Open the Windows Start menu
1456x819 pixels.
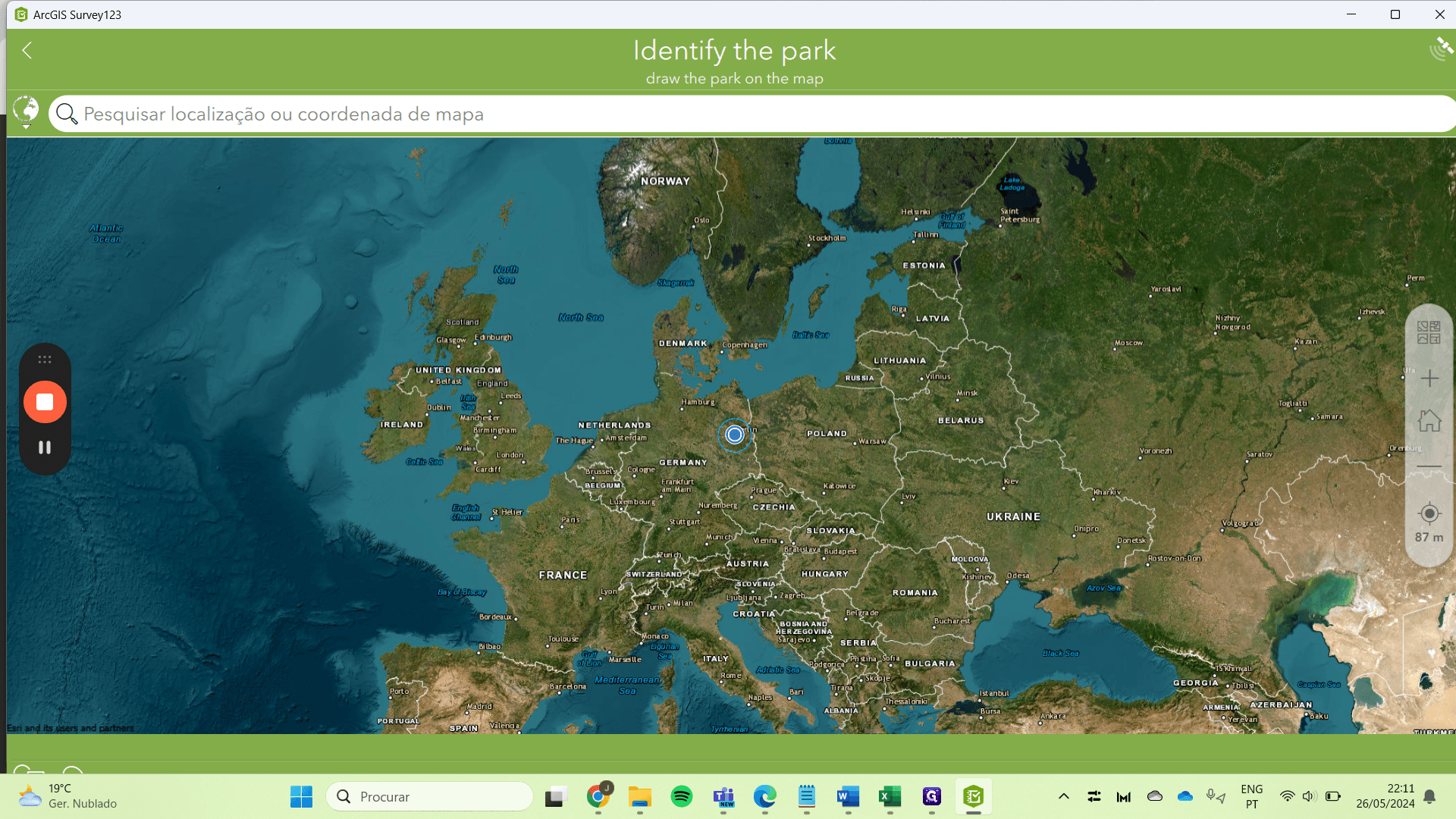(x=301, y=796)
